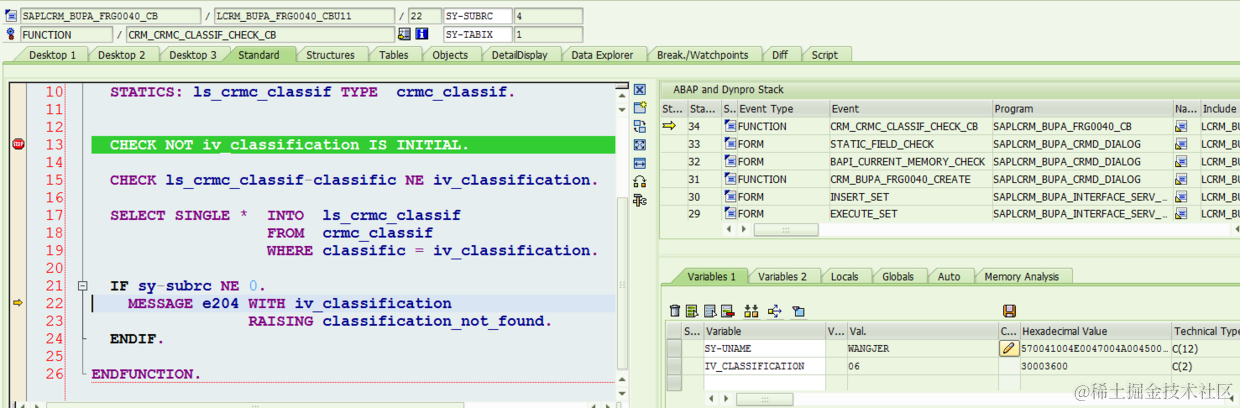Open the Structures tab
Viewport: 1240px width, 408px height.
pos(330,55)
